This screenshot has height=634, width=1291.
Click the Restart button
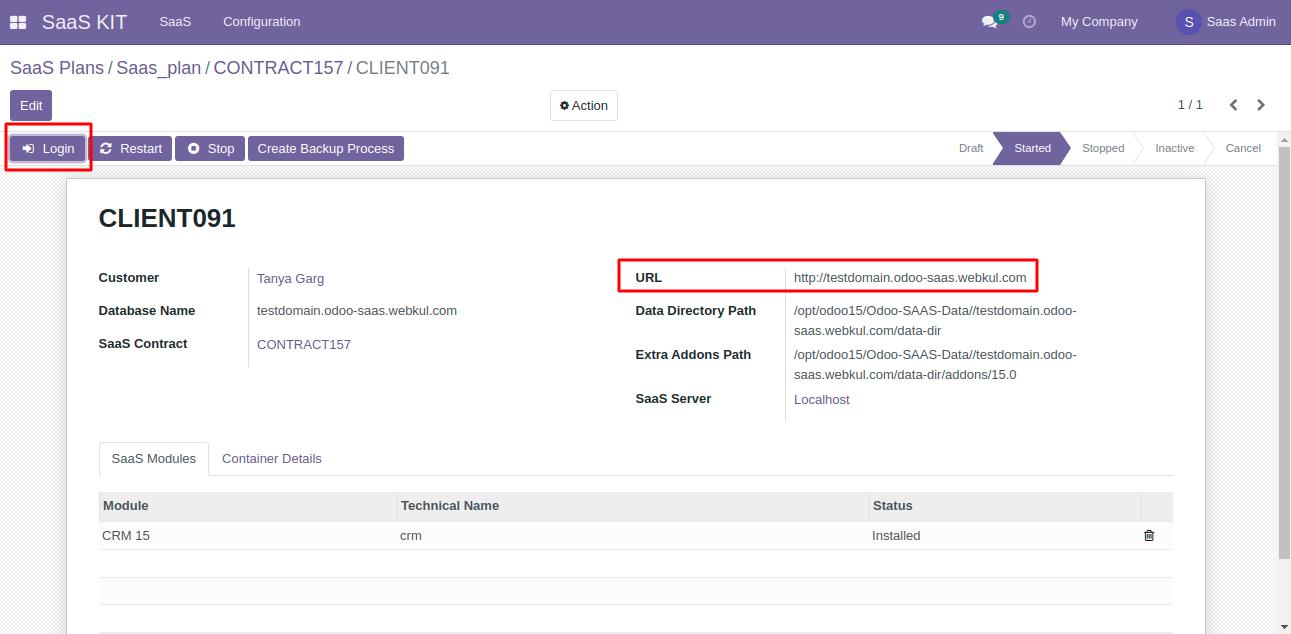131,148
